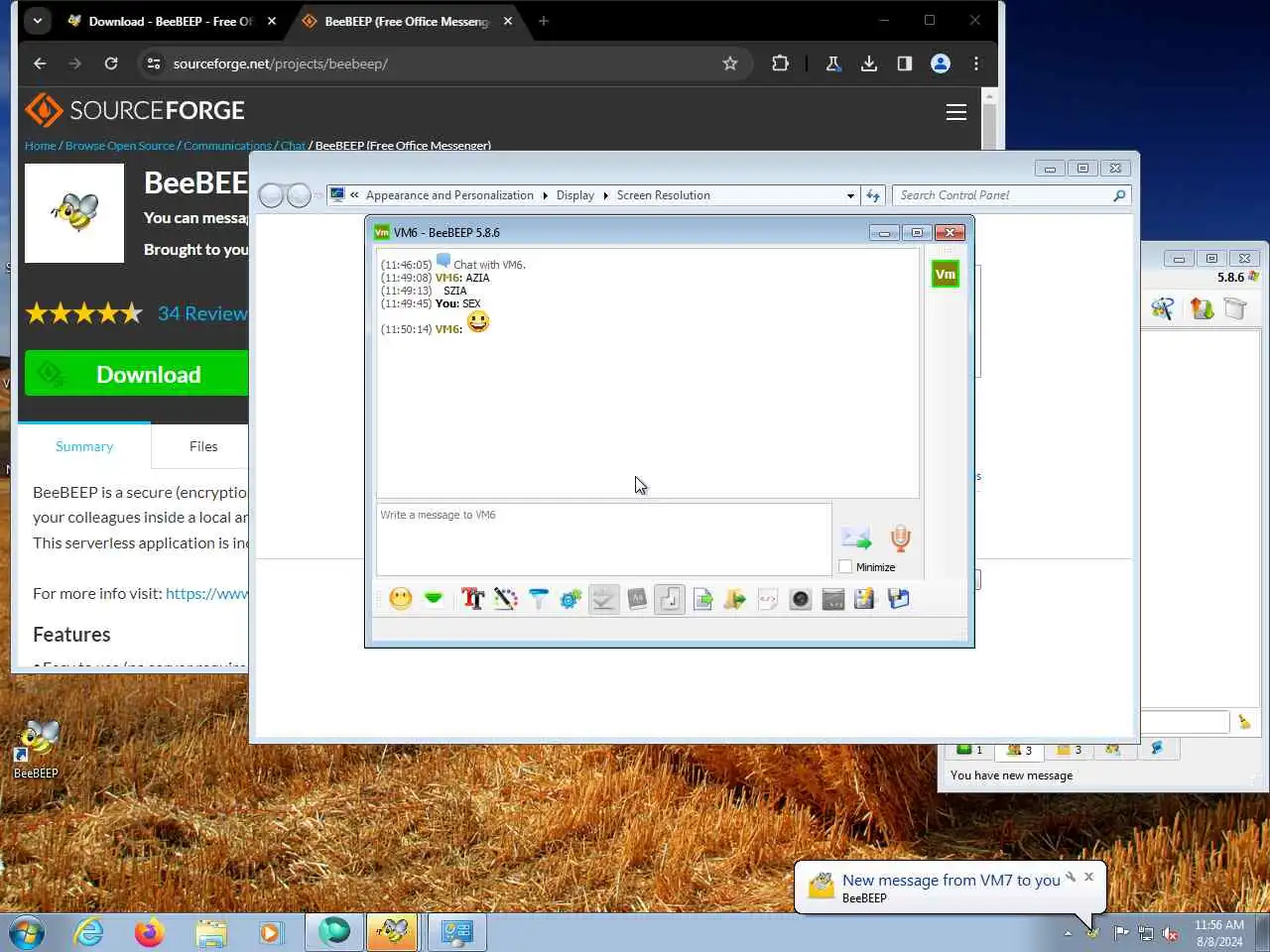This screenshot has height=952, width=1270.
Task: Send the message with the envelope arrow icon
Action: pos(856,538)
